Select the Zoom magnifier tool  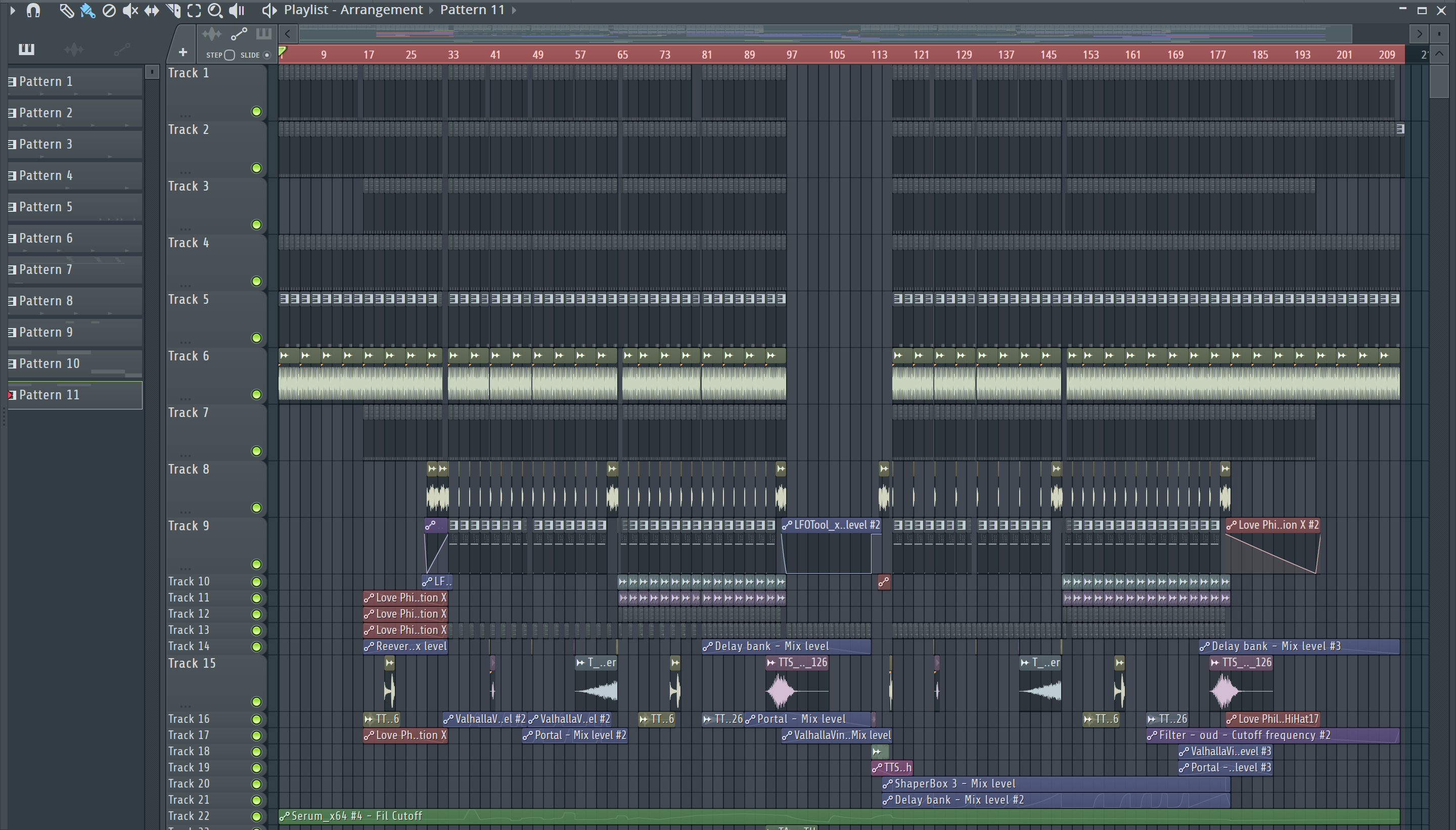(x=215, y=10)
